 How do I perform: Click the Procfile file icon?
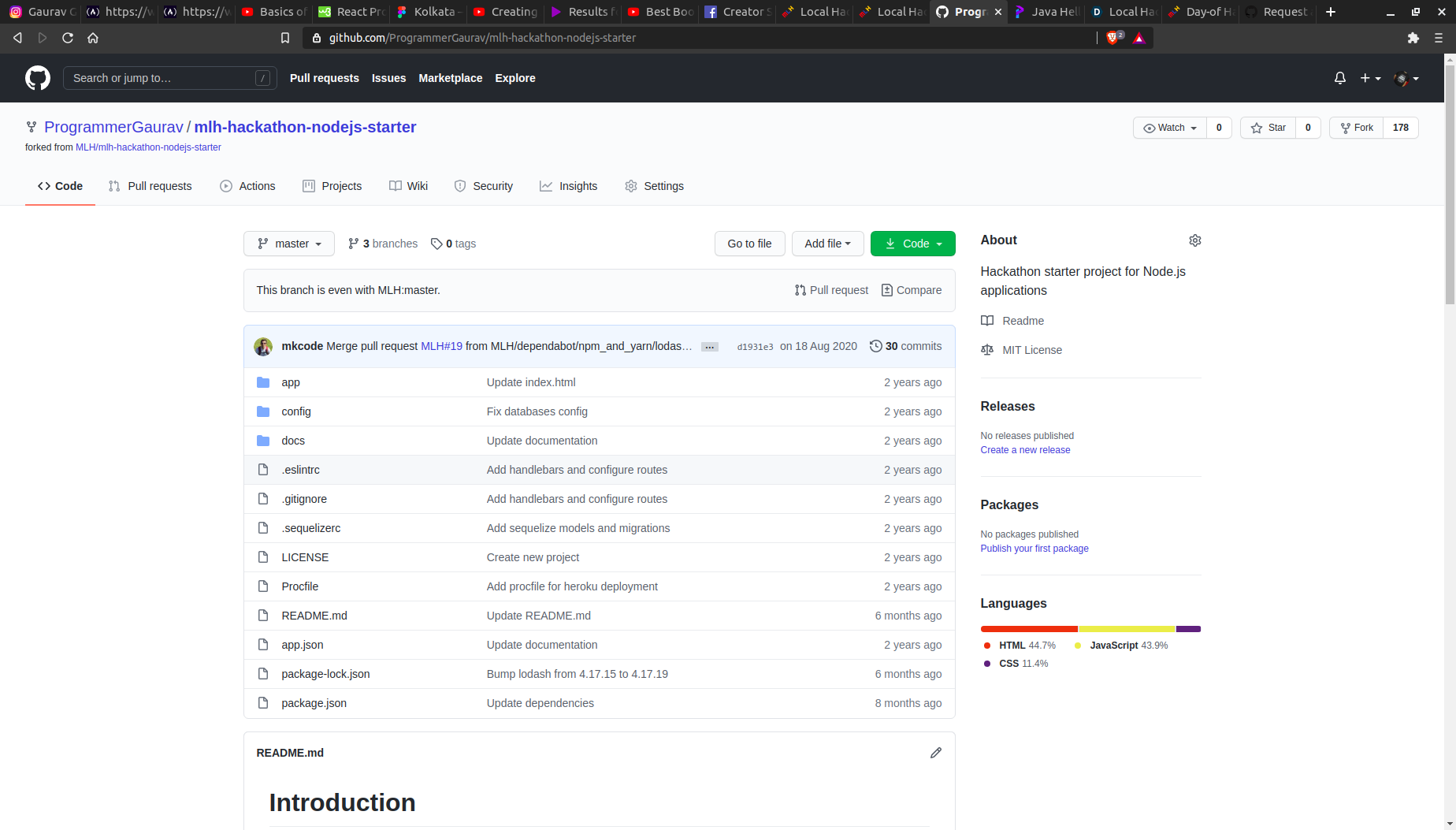[x=263, y=586]
